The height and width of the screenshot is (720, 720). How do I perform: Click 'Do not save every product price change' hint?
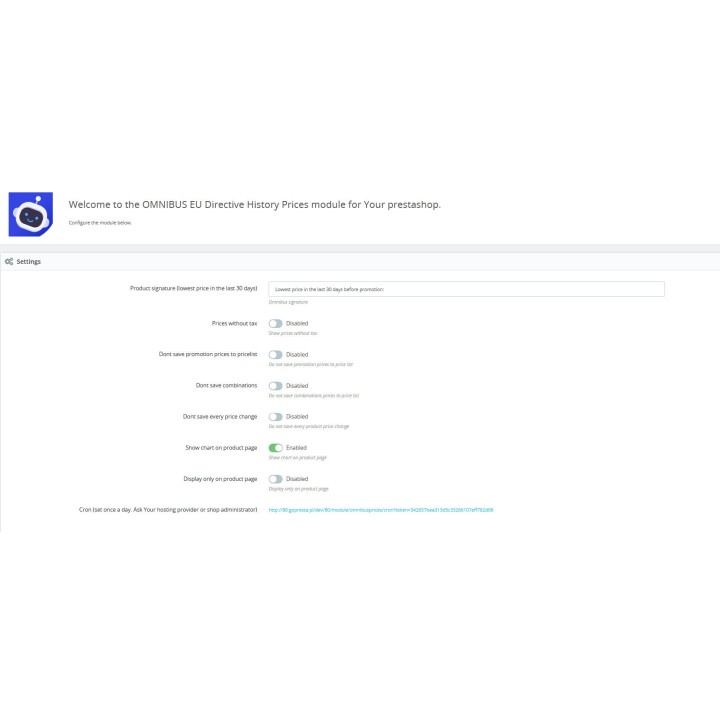309,427
